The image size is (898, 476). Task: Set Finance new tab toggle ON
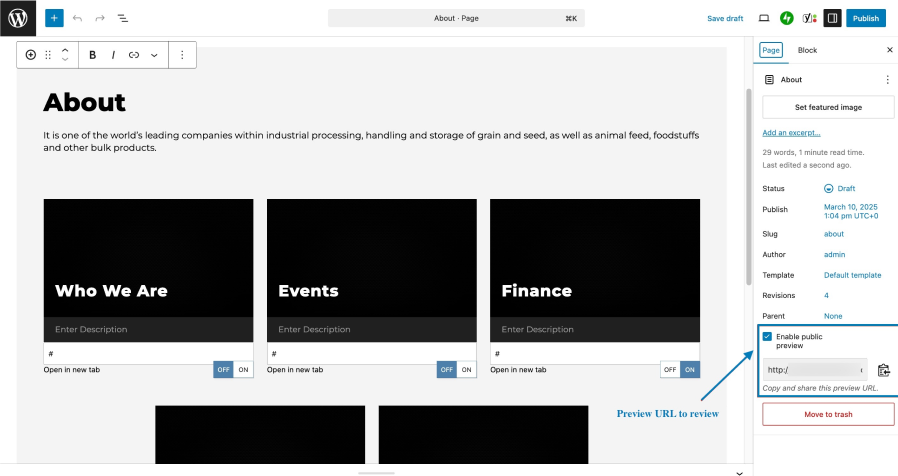coord(690,369)
